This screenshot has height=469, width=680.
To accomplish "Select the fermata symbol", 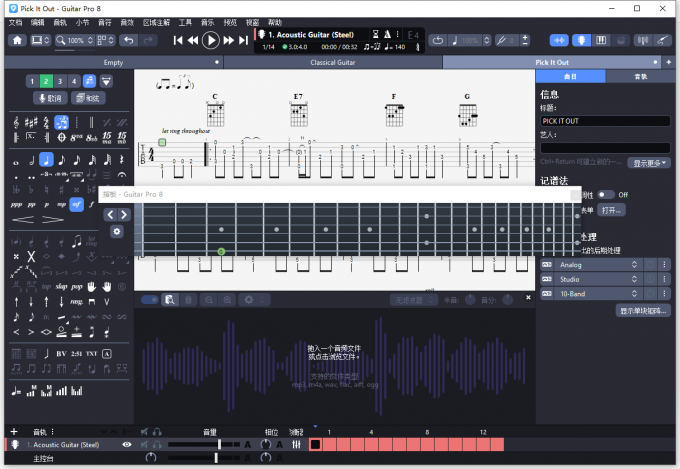I will point(122,175).
